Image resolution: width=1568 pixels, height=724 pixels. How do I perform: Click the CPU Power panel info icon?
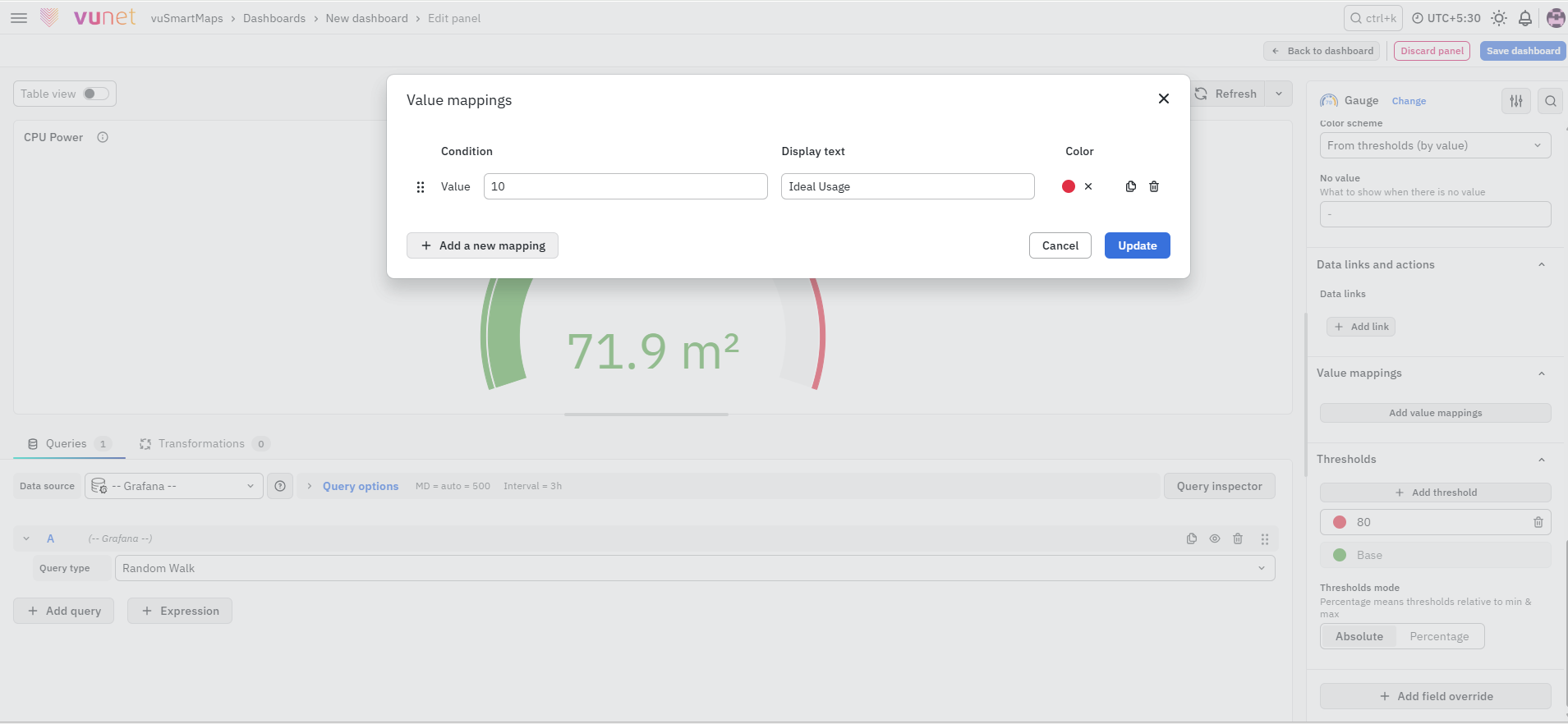103,137
